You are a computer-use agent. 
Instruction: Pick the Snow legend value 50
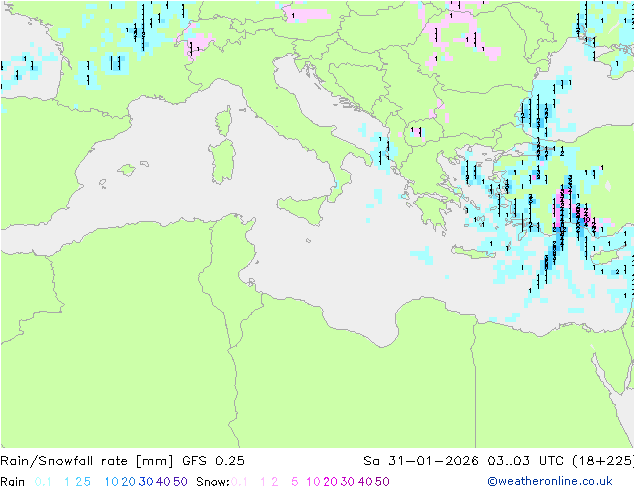pos(382,482)
